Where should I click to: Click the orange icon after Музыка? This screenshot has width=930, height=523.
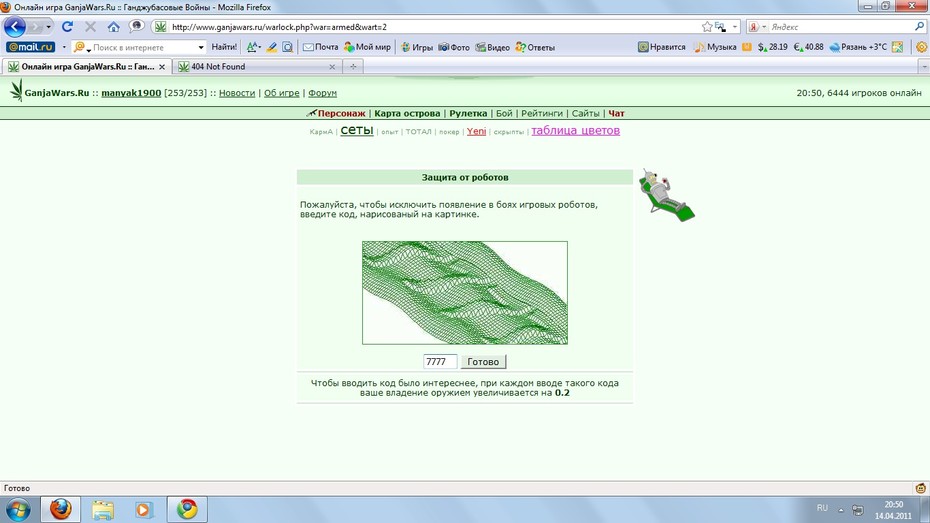point(747,47)
